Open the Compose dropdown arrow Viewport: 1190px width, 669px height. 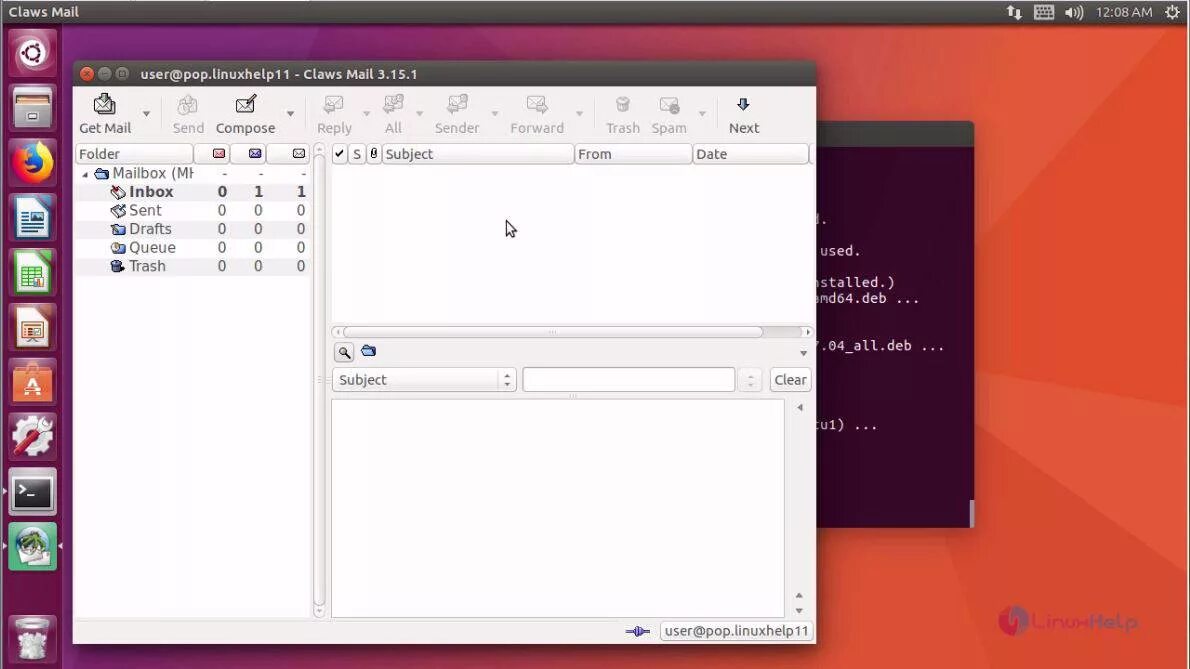click(291, 114)
